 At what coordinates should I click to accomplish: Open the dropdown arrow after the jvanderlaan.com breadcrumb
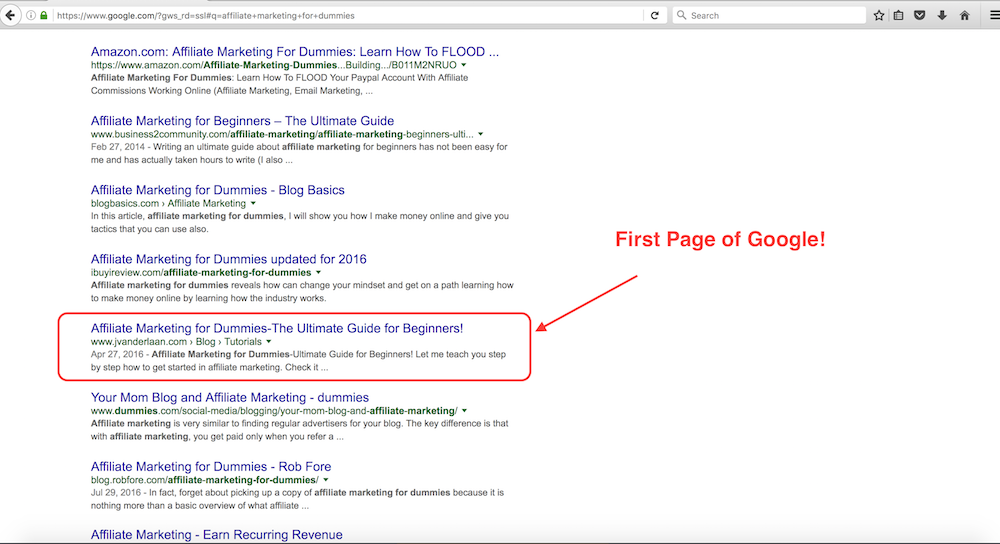click(268, 342)
